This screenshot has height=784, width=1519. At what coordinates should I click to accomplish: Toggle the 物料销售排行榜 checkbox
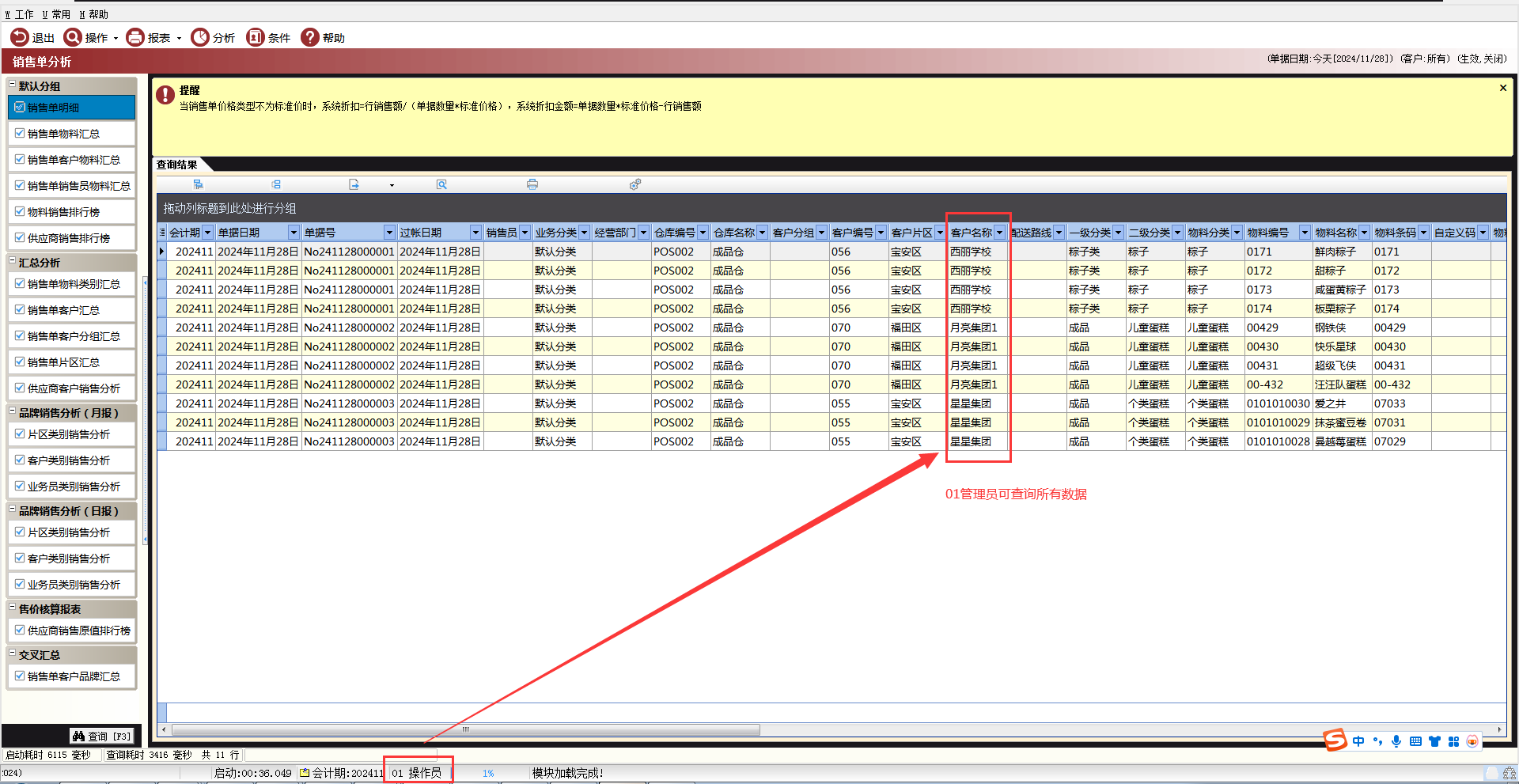(20, 212)
